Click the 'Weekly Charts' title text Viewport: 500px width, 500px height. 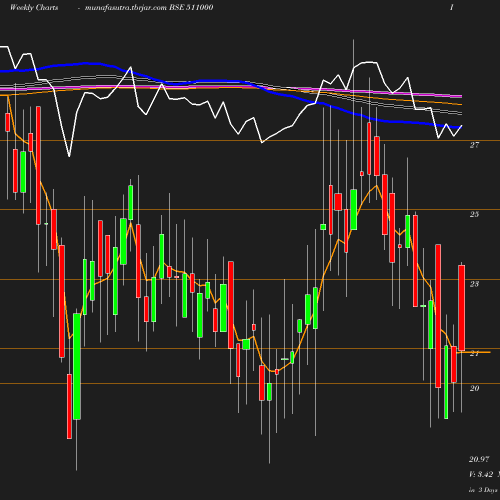[34, 8]
